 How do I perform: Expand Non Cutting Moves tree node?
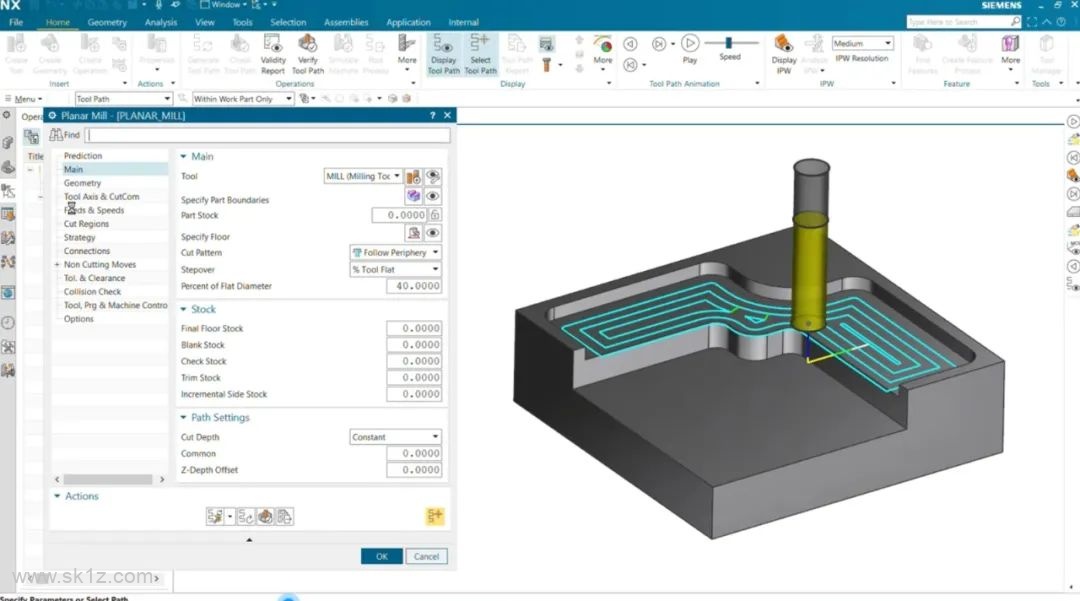tap(56, 264)
